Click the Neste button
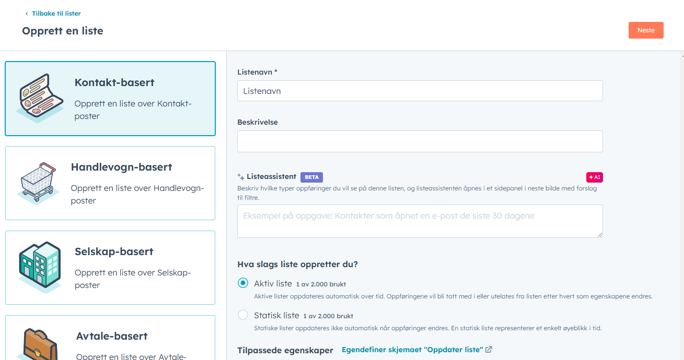 point(646,30)
